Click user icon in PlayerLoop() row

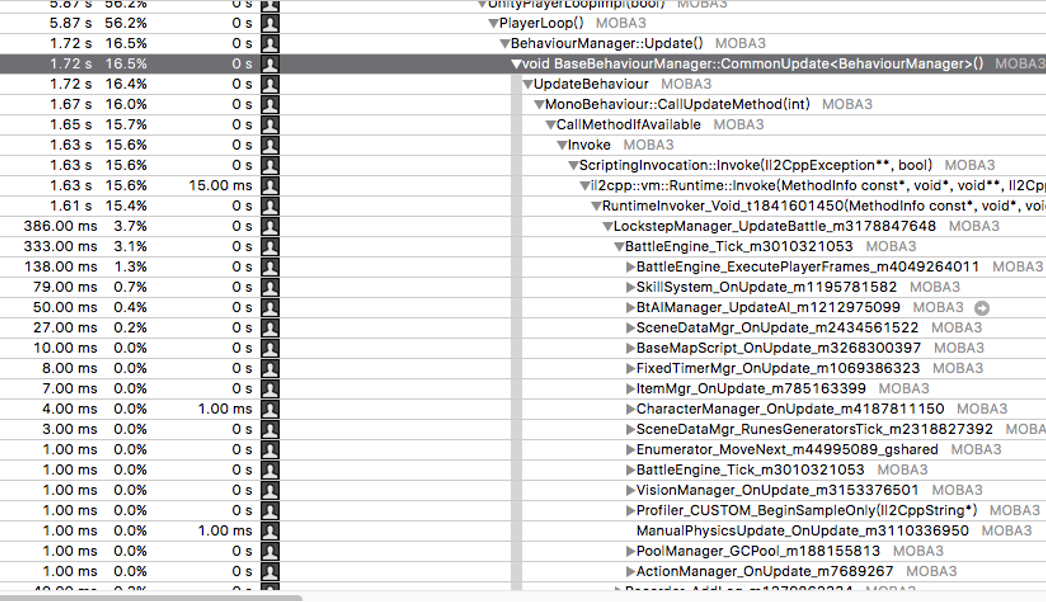[x=270, y=23]
